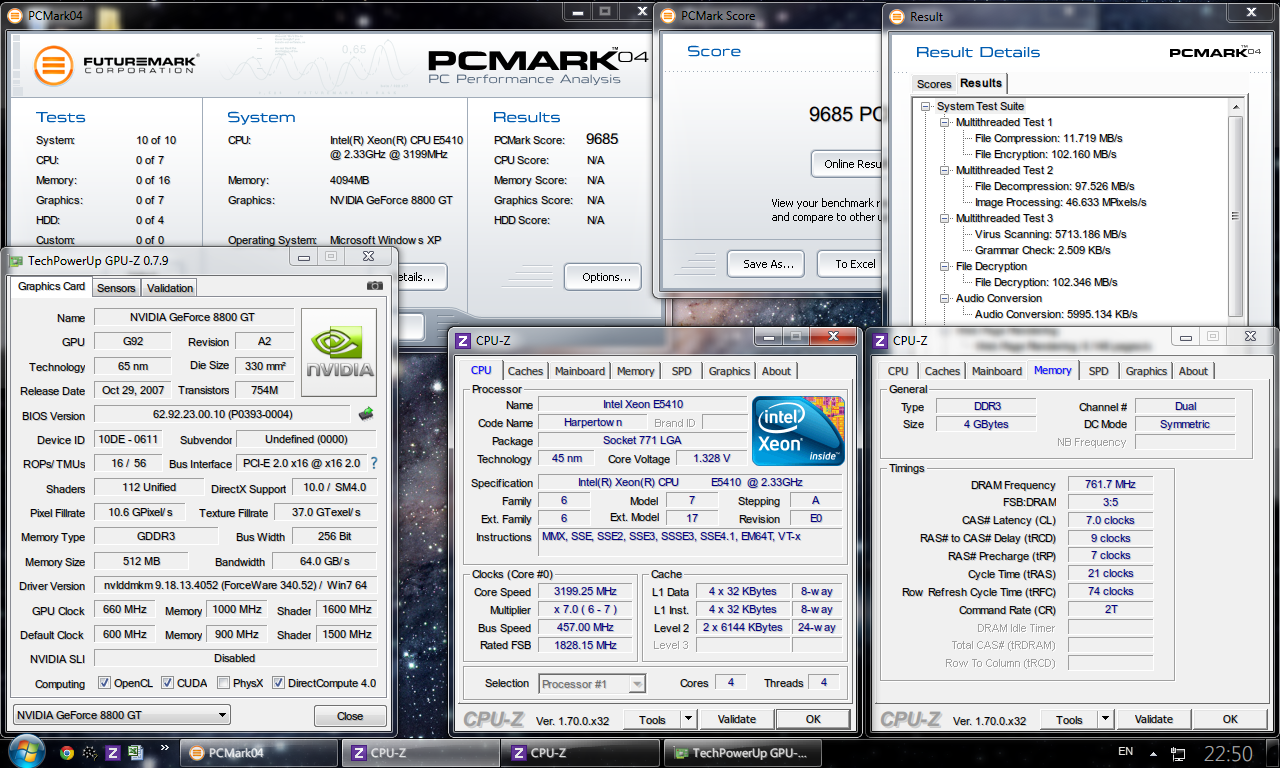Collapse Multithreaded Test 2 node

(946, 170)
